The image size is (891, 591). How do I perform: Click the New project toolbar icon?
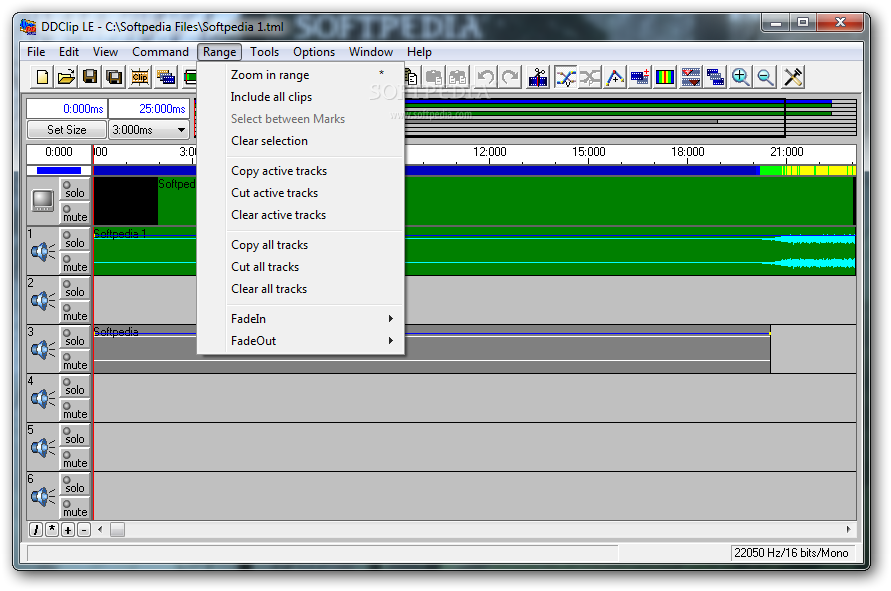point(42,77)
